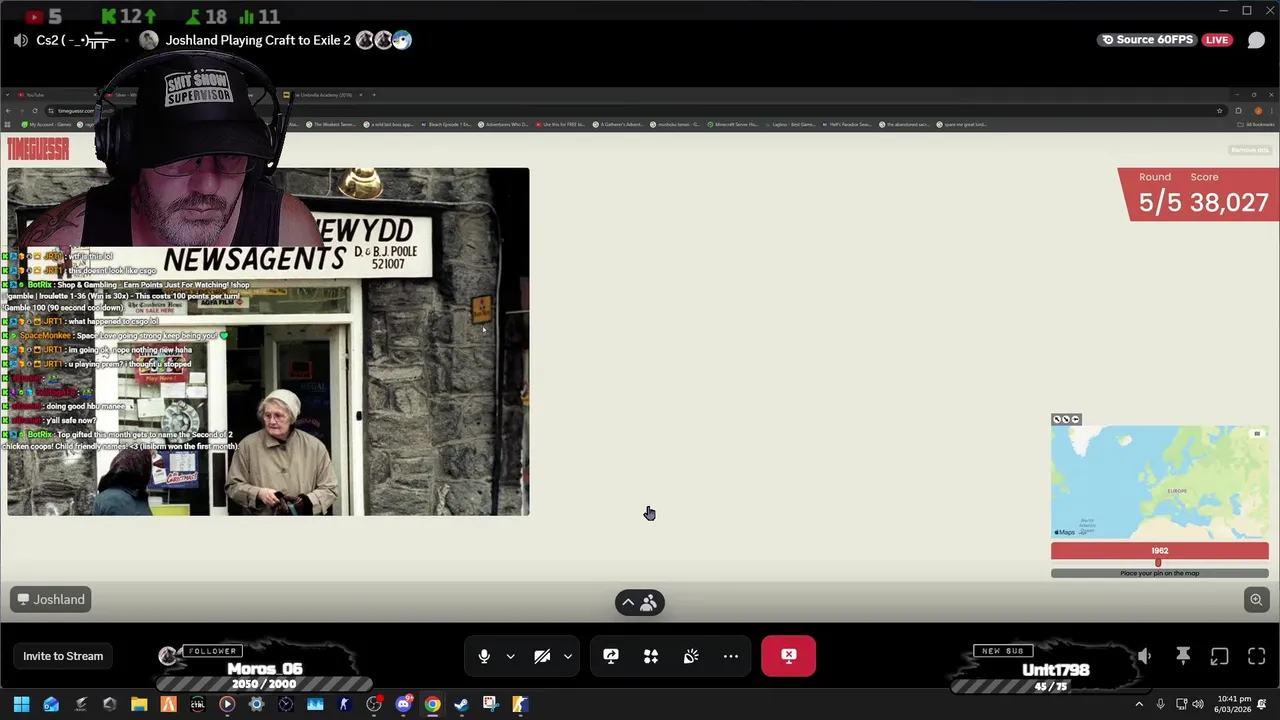Click the Moros_06 follower alert
Image resolution: width=1280 pixels, height=720 pixels.
pos(264,668)
